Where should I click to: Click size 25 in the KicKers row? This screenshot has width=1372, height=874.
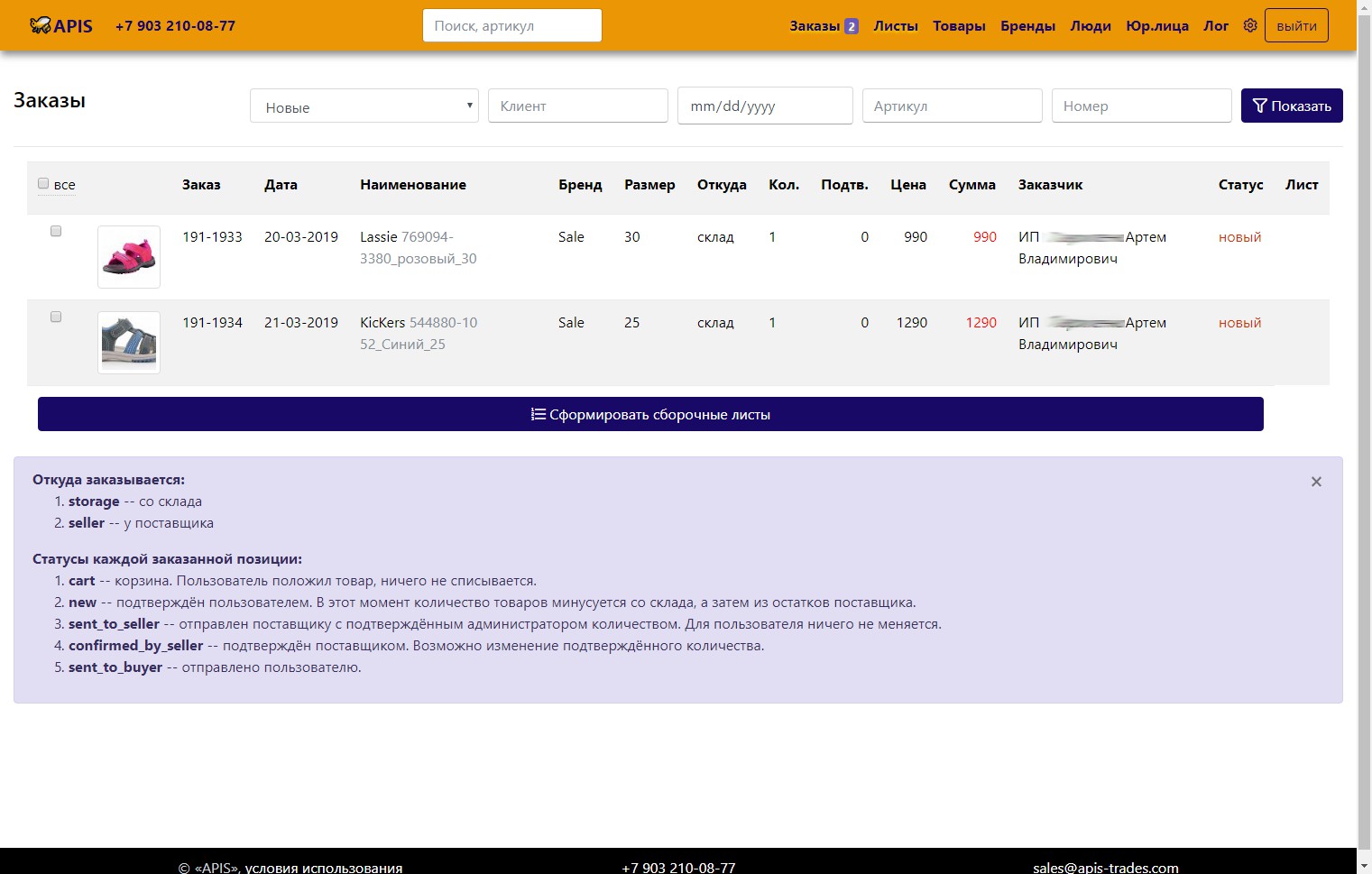632,323
